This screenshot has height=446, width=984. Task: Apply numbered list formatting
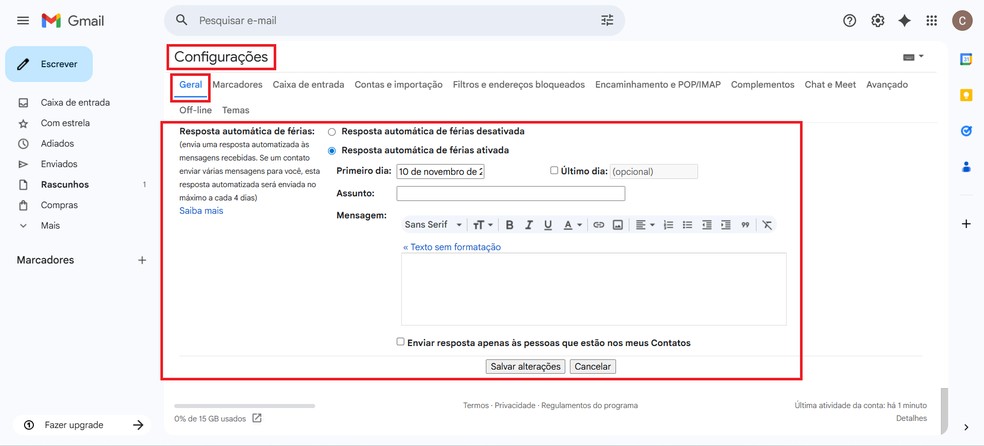click(669, 225)
